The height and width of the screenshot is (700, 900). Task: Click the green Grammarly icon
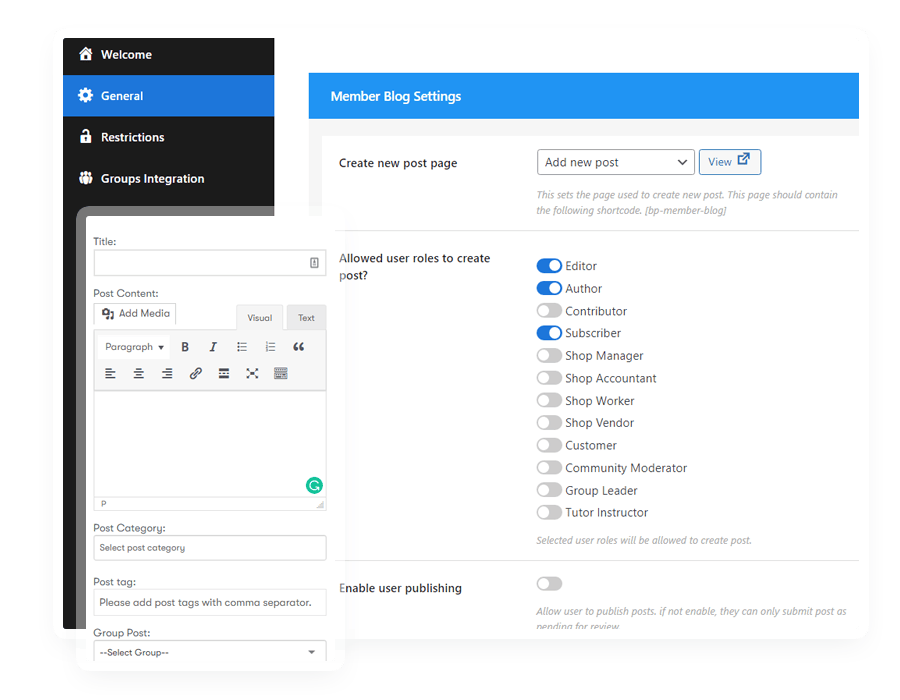(314, 485)
